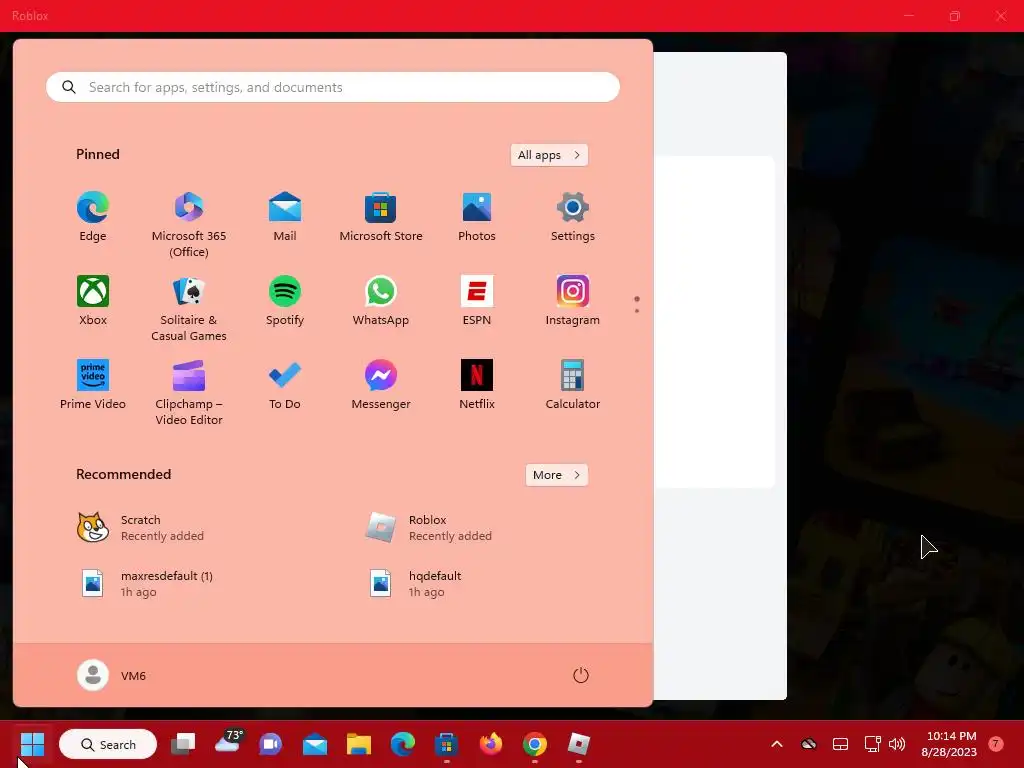This screenshot has width=1024, height=768.
Task: Open Solitaire & Casual Games
Action: 189,309
